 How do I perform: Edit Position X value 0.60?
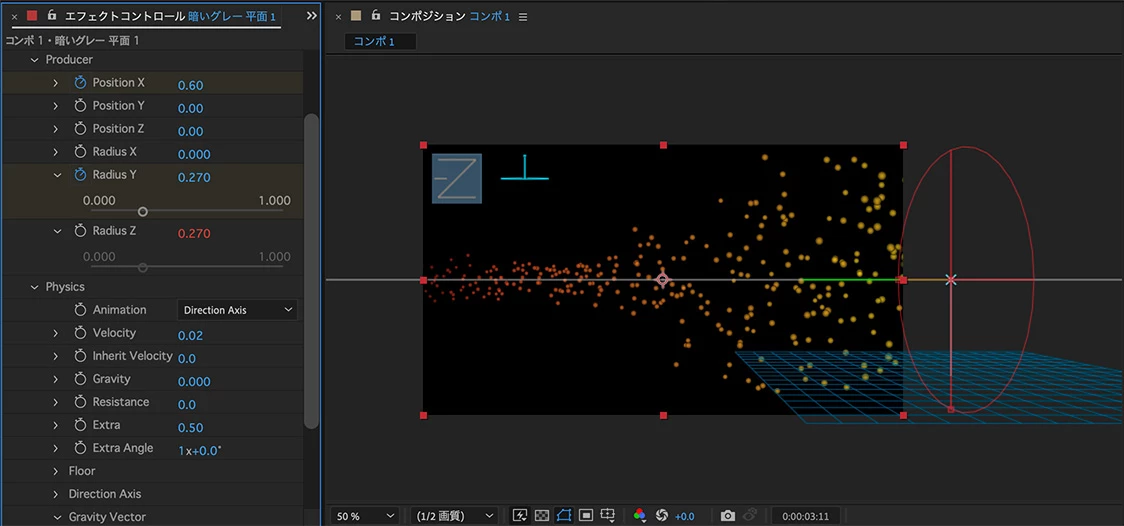(x=191, y=85)
